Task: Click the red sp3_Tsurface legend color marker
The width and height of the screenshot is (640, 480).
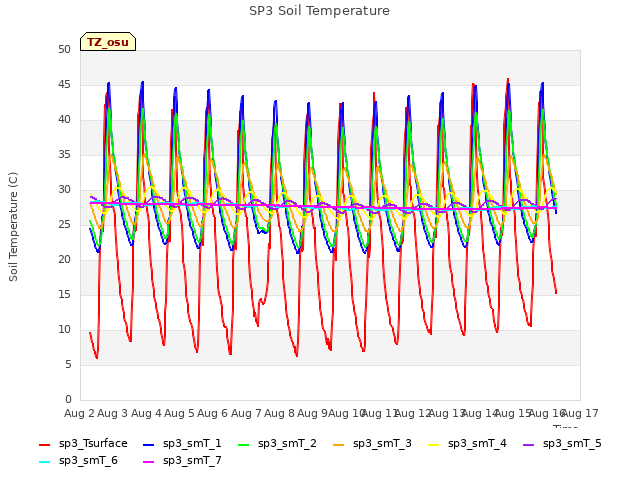Action: point(44,444)
